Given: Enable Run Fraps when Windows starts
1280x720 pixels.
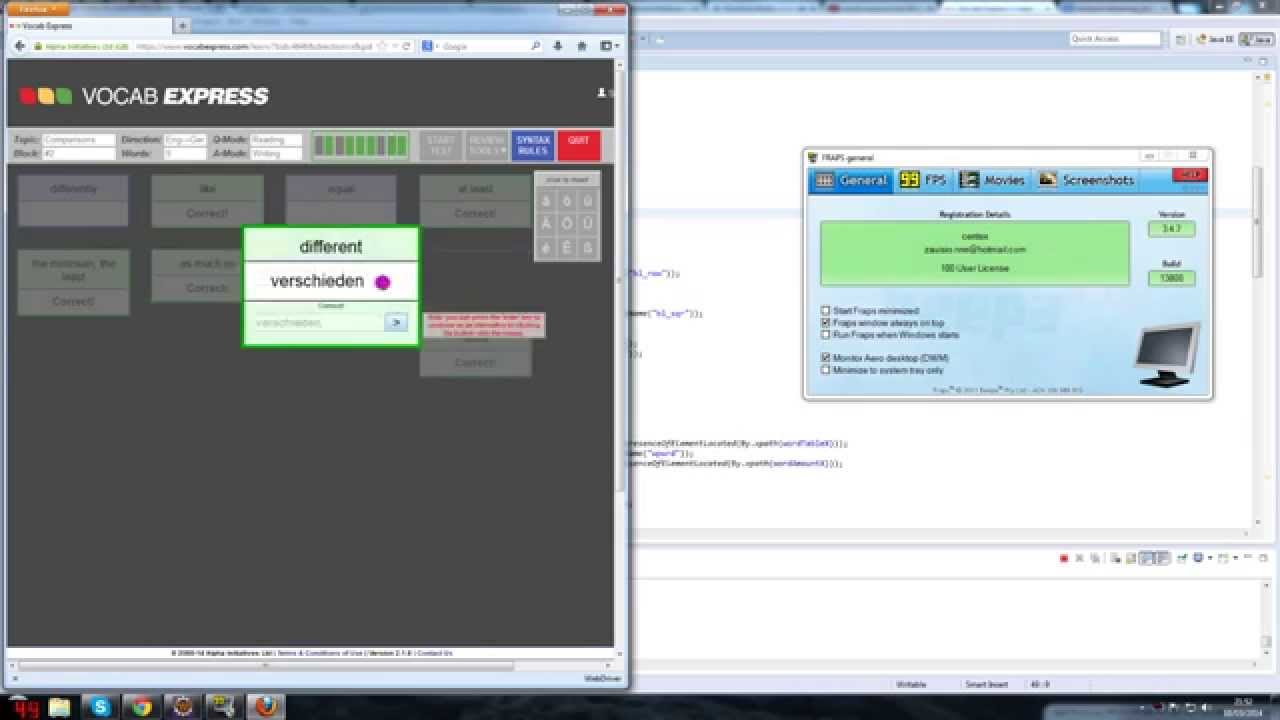Looking at the screenshot, I should 826,335.
